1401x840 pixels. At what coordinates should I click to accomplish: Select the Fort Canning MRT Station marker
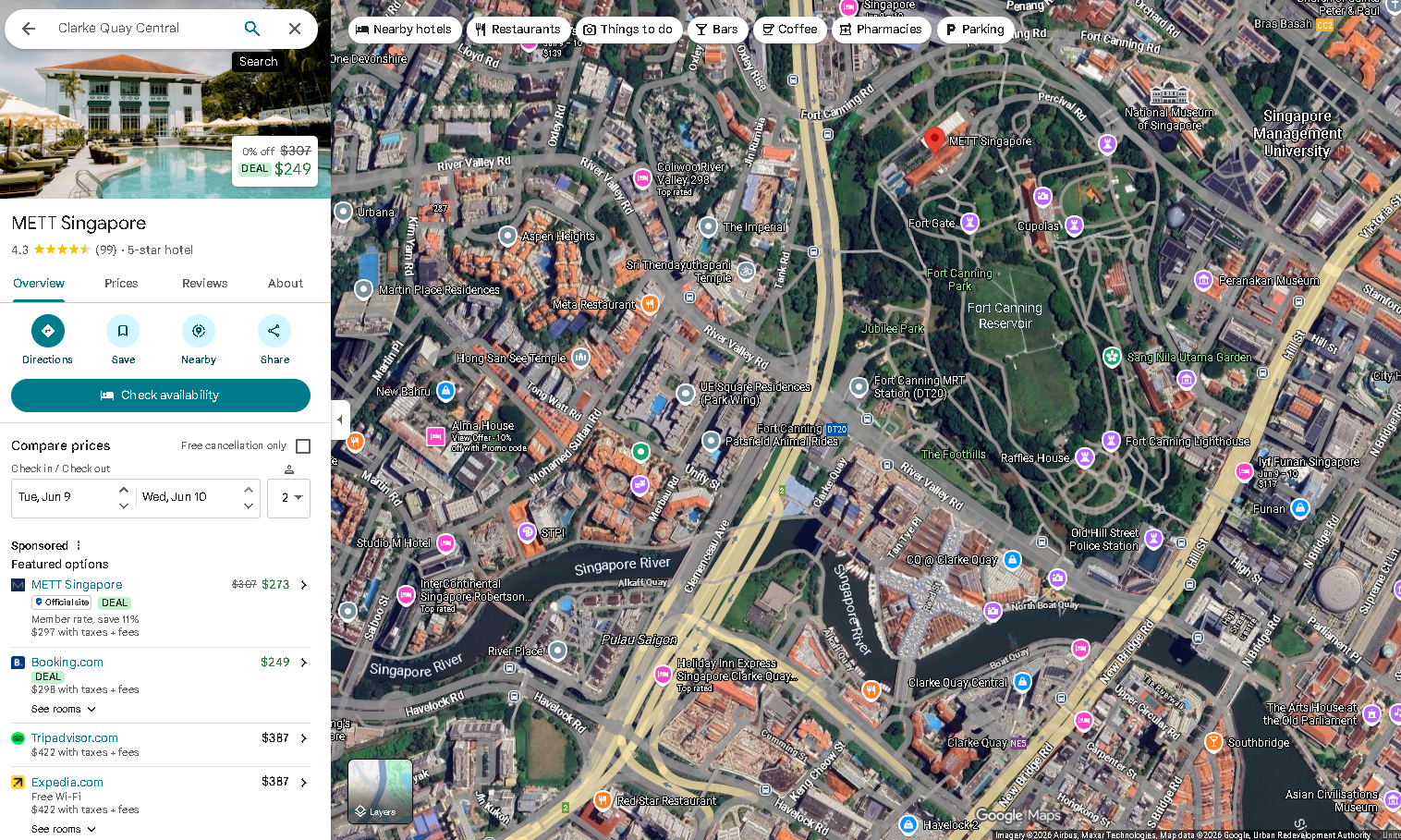pos(859,386)
